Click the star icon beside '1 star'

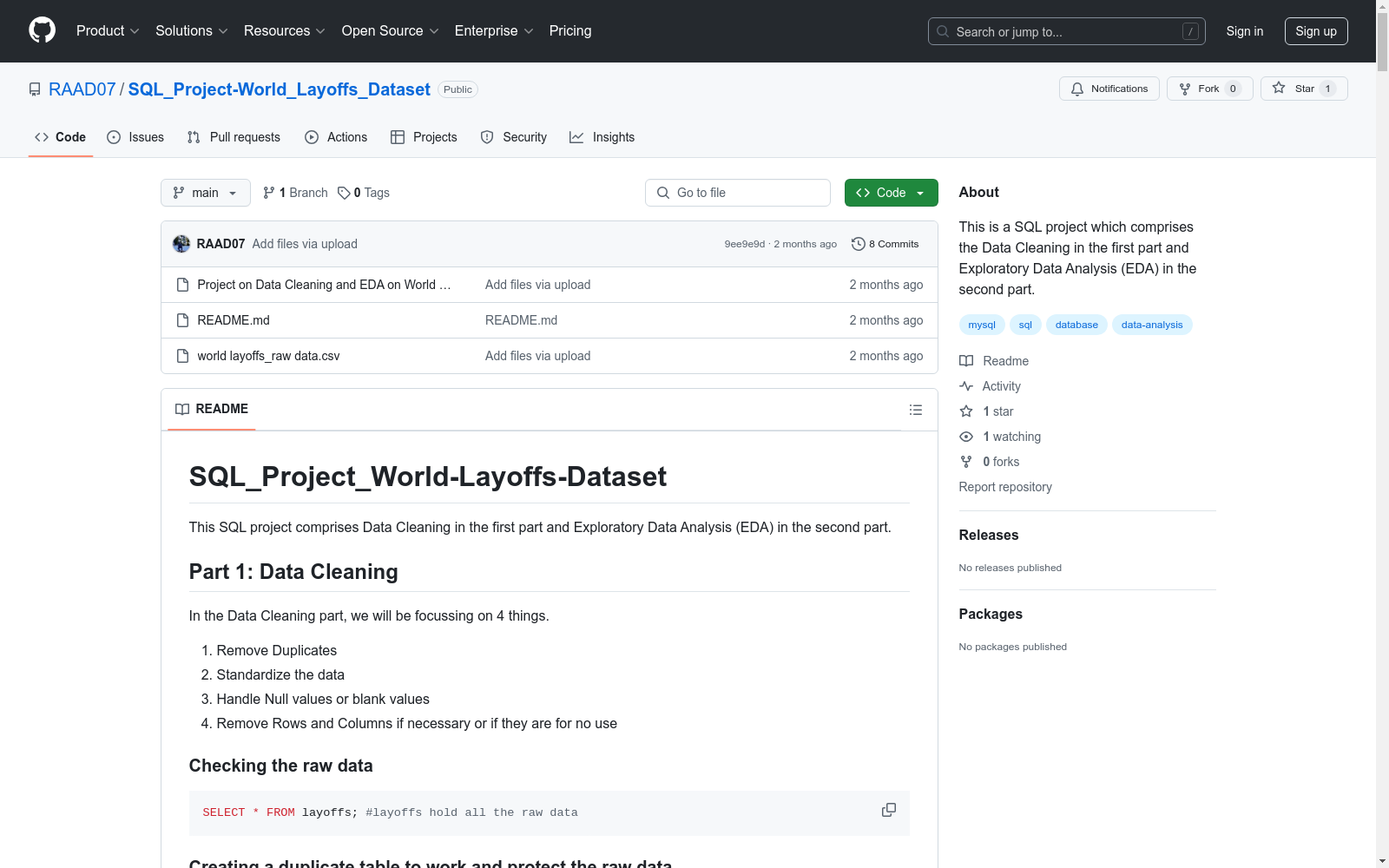pos(966,411)
